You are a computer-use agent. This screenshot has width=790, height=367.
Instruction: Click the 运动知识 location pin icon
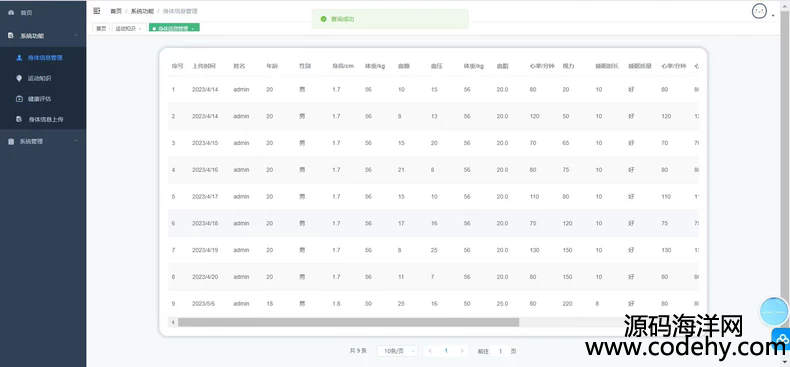pos(19,78)
